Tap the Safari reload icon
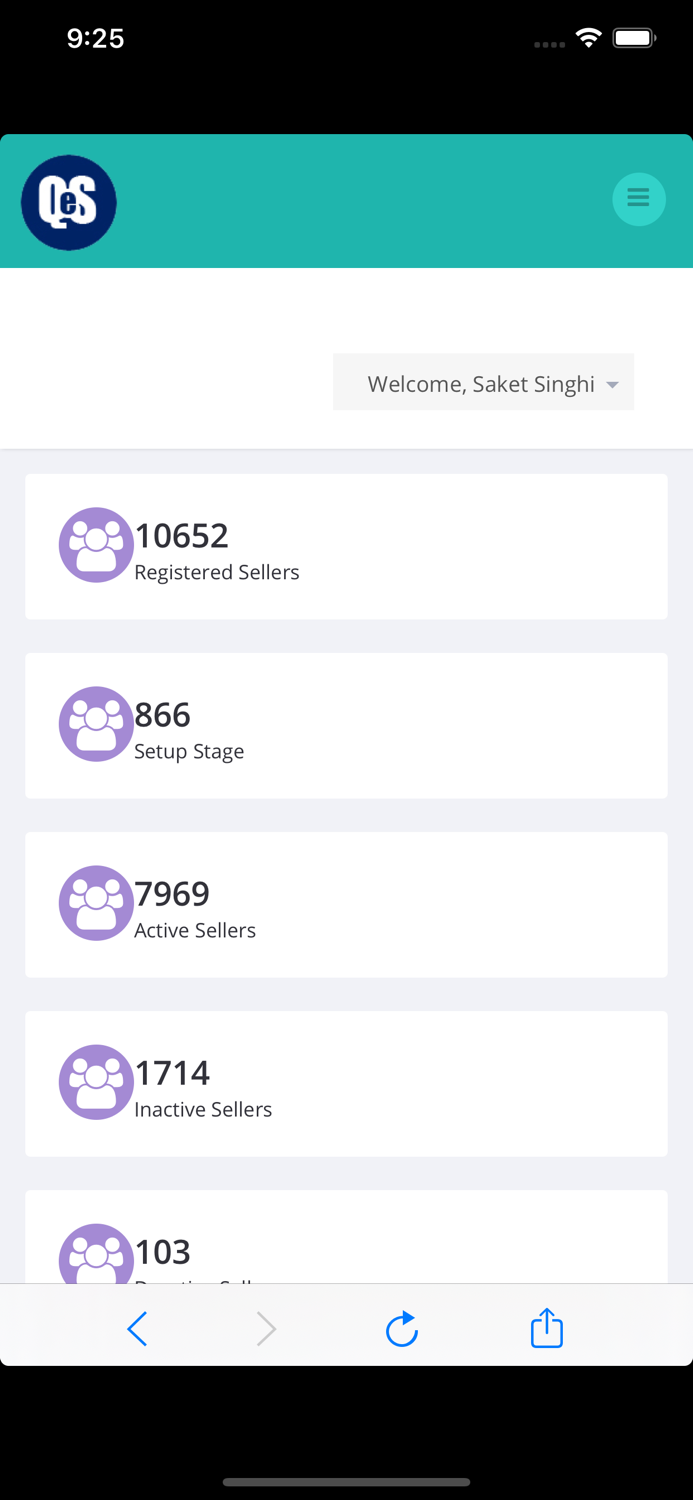Screen dimensions: 693x1500 tap(401, 1328)
